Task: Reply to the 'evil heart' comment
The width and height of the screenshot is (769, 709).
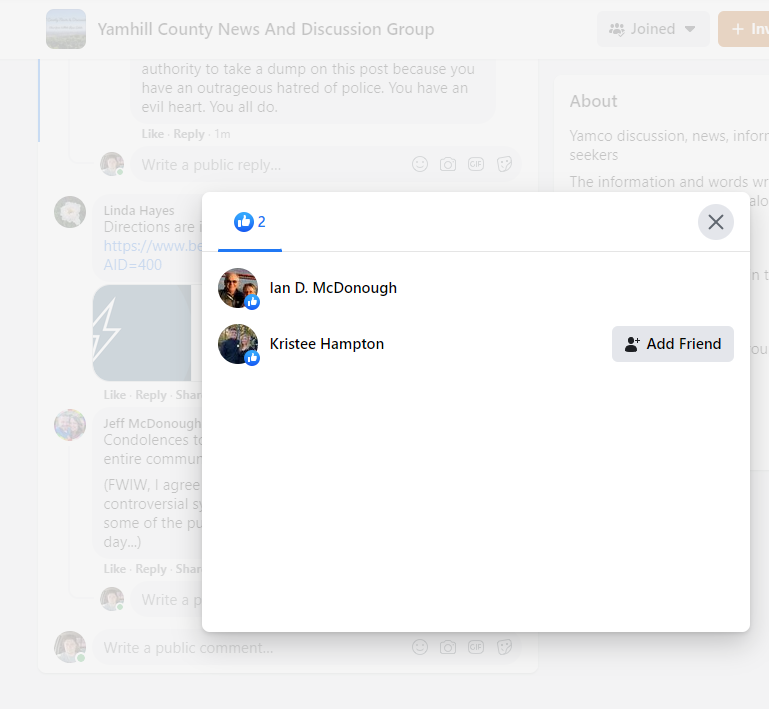Action: 189,134
